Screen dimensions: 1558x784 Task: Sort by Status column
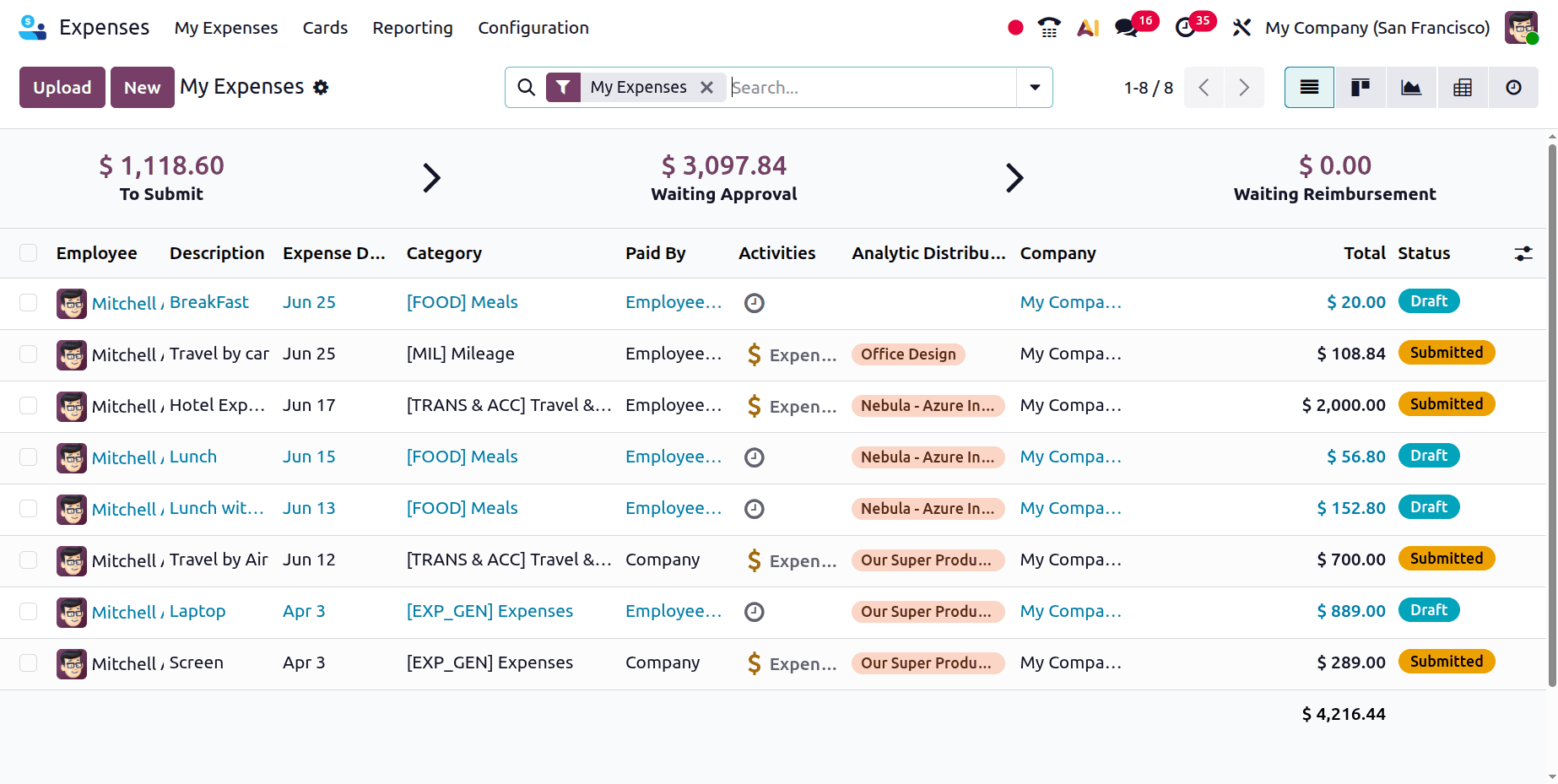[1424, 253]
